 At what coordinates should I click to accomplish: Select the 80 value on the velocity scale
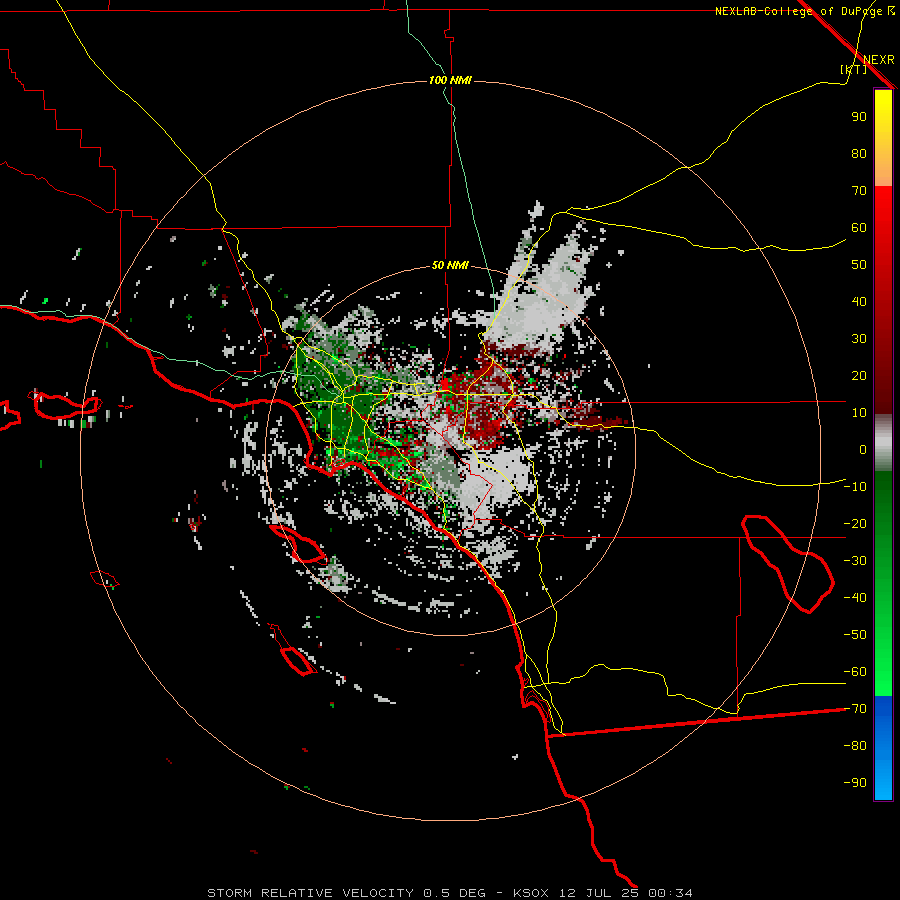859,153
